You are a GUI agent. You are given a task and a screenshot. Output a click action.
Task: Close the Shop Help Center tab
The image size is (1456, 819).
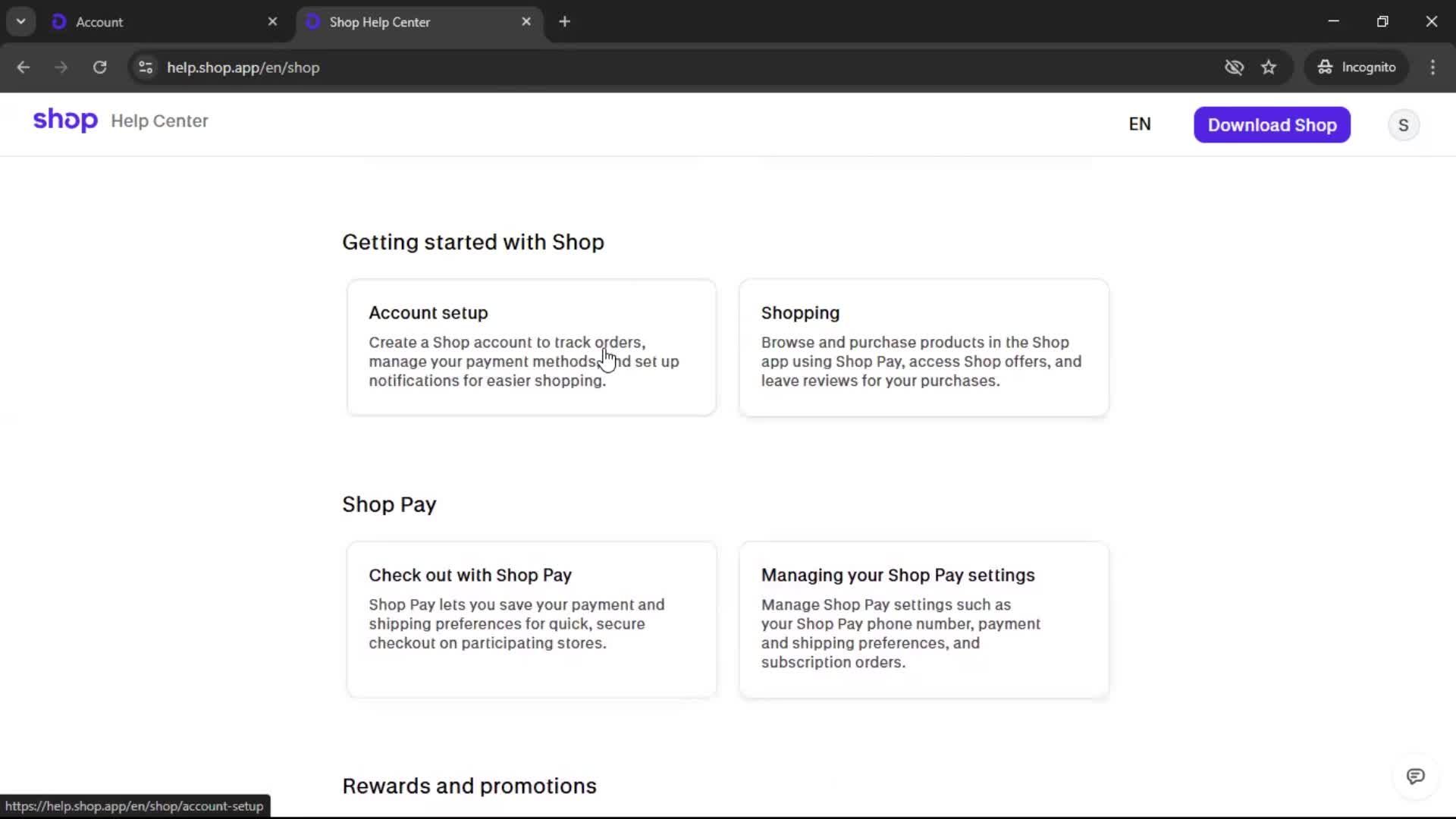[x=526, y=22]
